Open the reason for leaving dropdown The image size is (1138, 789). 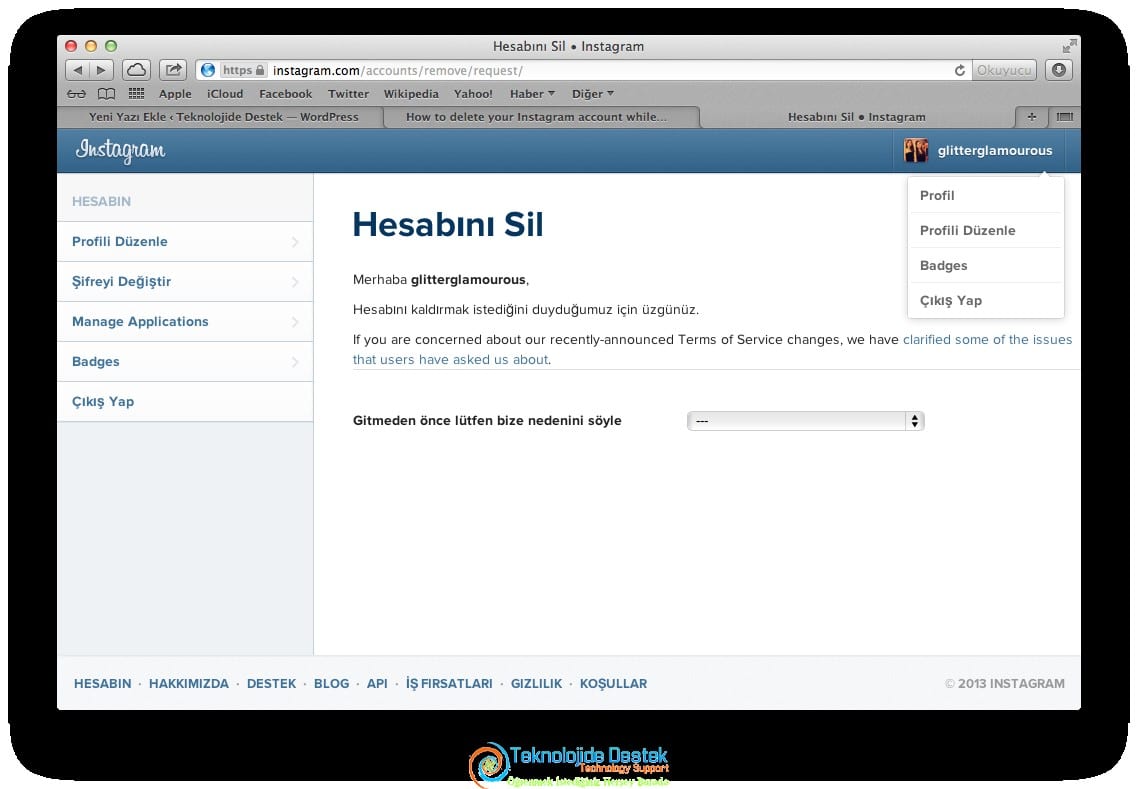pos(806,421)
